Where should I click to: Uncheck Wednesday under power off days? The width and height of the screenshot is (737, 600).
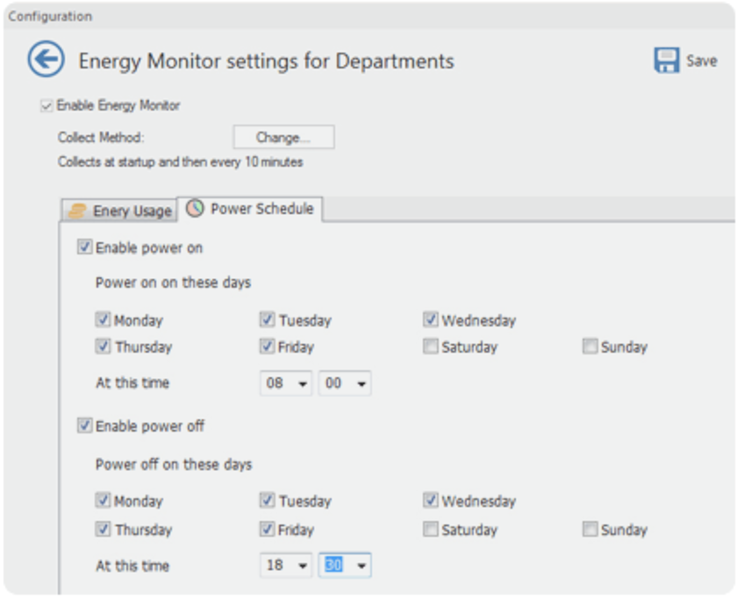tap(430, 501)
